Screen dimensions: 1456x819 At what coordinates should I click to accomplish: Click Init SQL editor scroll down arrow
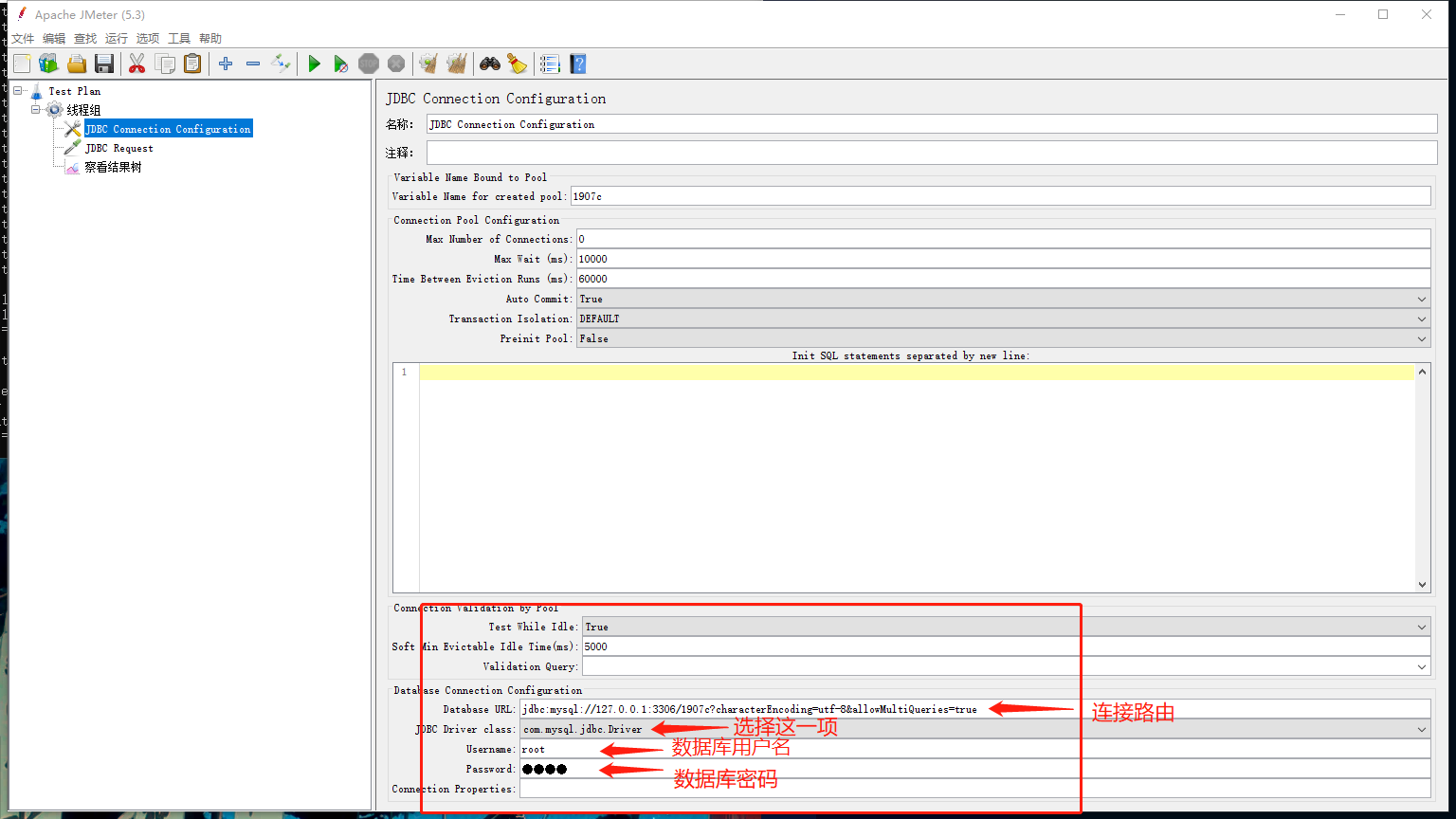tap(1422, 585)
